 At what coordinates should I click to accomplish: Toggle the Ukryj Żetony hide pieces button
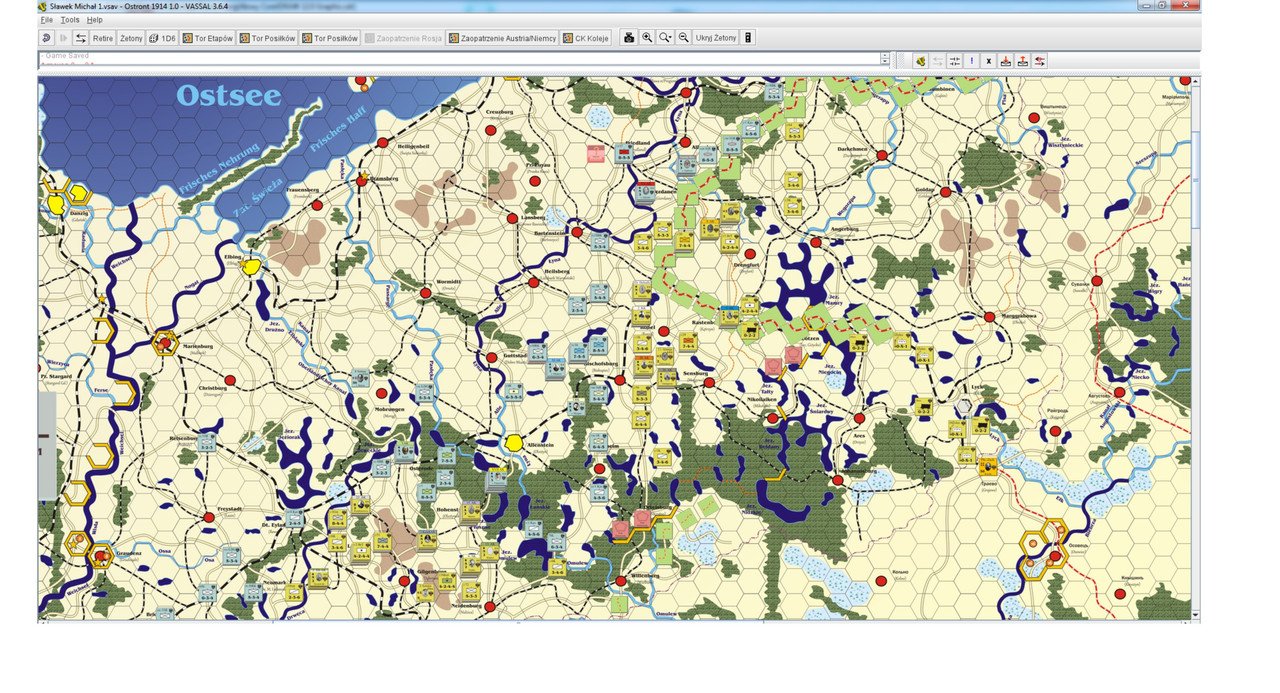[716, 38]
